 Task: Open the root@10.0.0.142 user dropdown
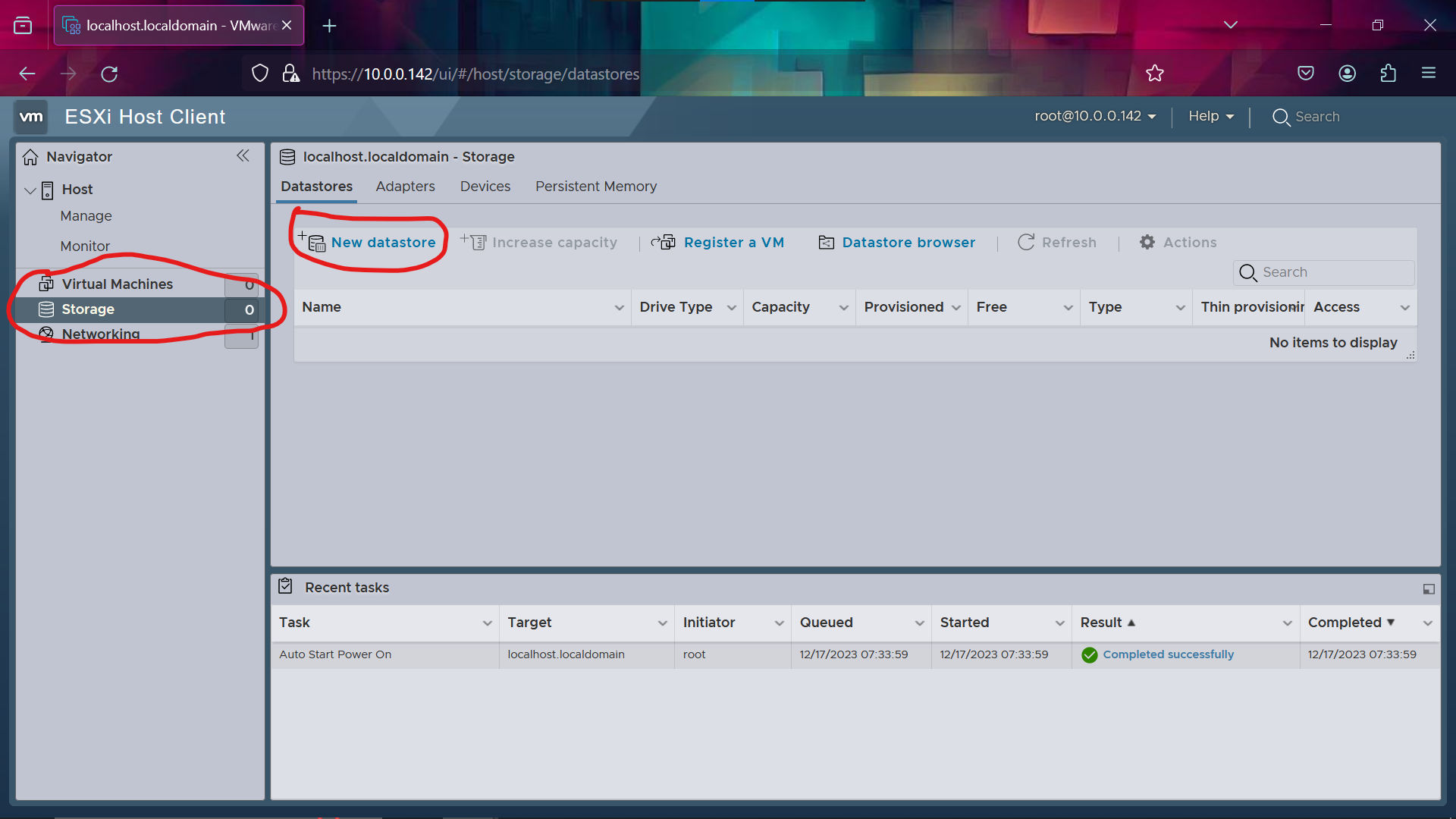tap(1095, 116)
